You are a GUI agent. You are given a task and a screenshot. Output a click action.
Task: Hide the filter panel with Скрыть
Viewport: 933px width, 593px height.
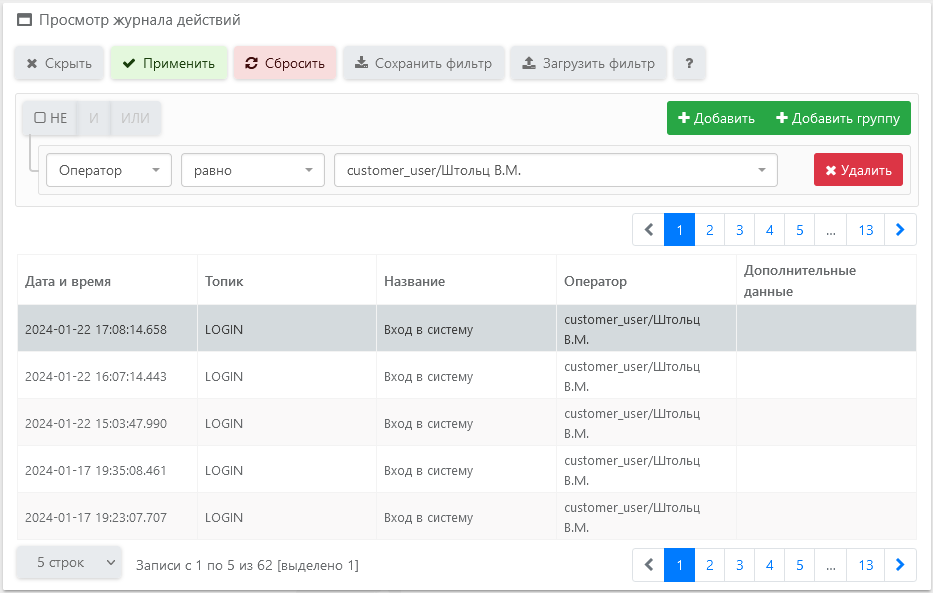pos(59,63)
